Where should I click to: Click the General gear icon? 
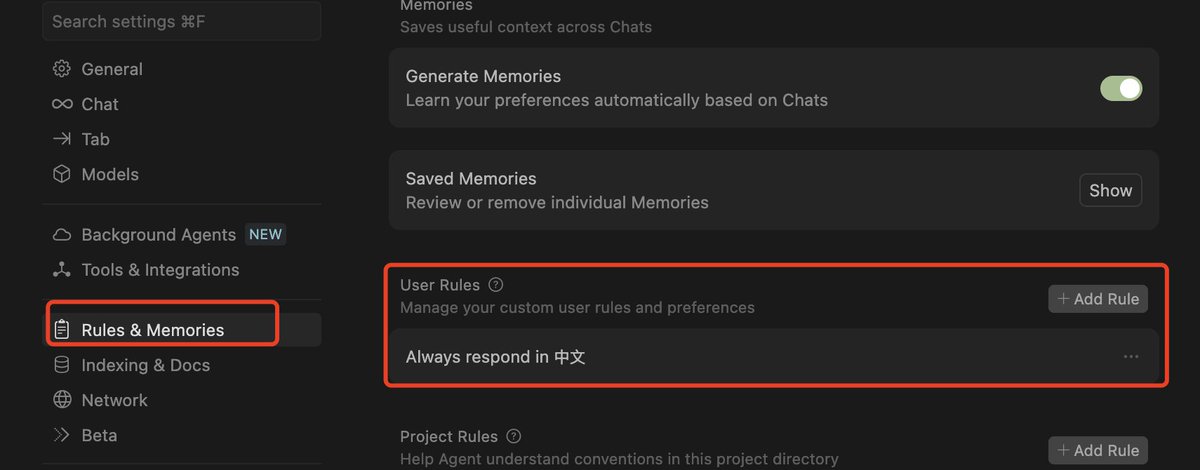coord(62,69)
